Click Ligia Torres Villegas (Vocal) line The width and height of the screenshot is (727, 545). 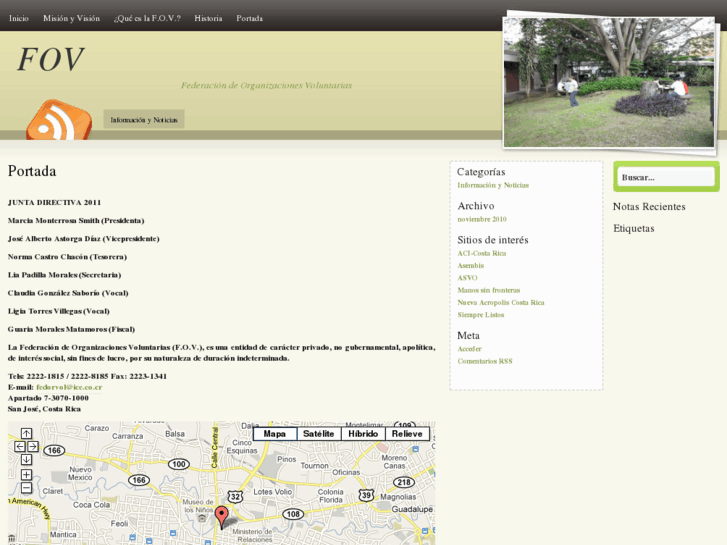tap(59, 311)
